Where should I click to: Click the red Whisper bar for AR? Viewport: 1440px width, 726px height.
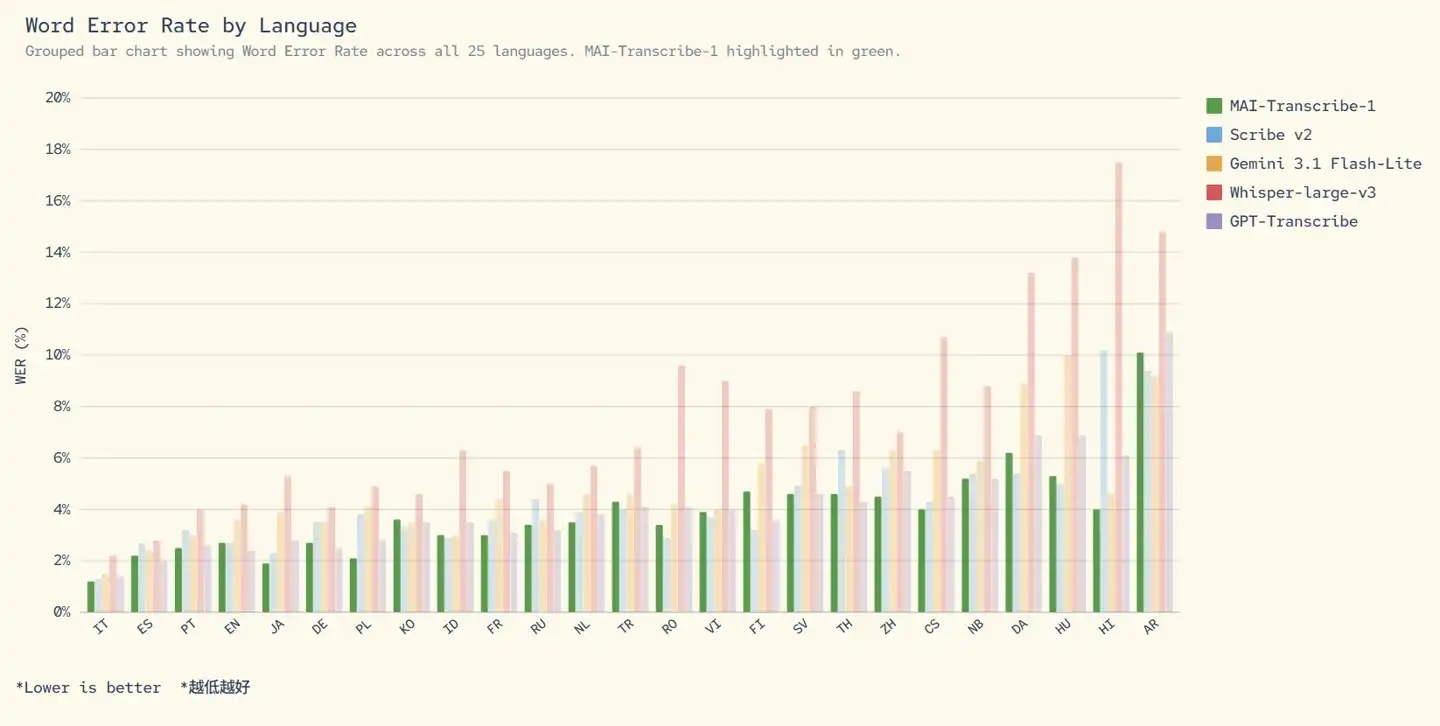1163,422
